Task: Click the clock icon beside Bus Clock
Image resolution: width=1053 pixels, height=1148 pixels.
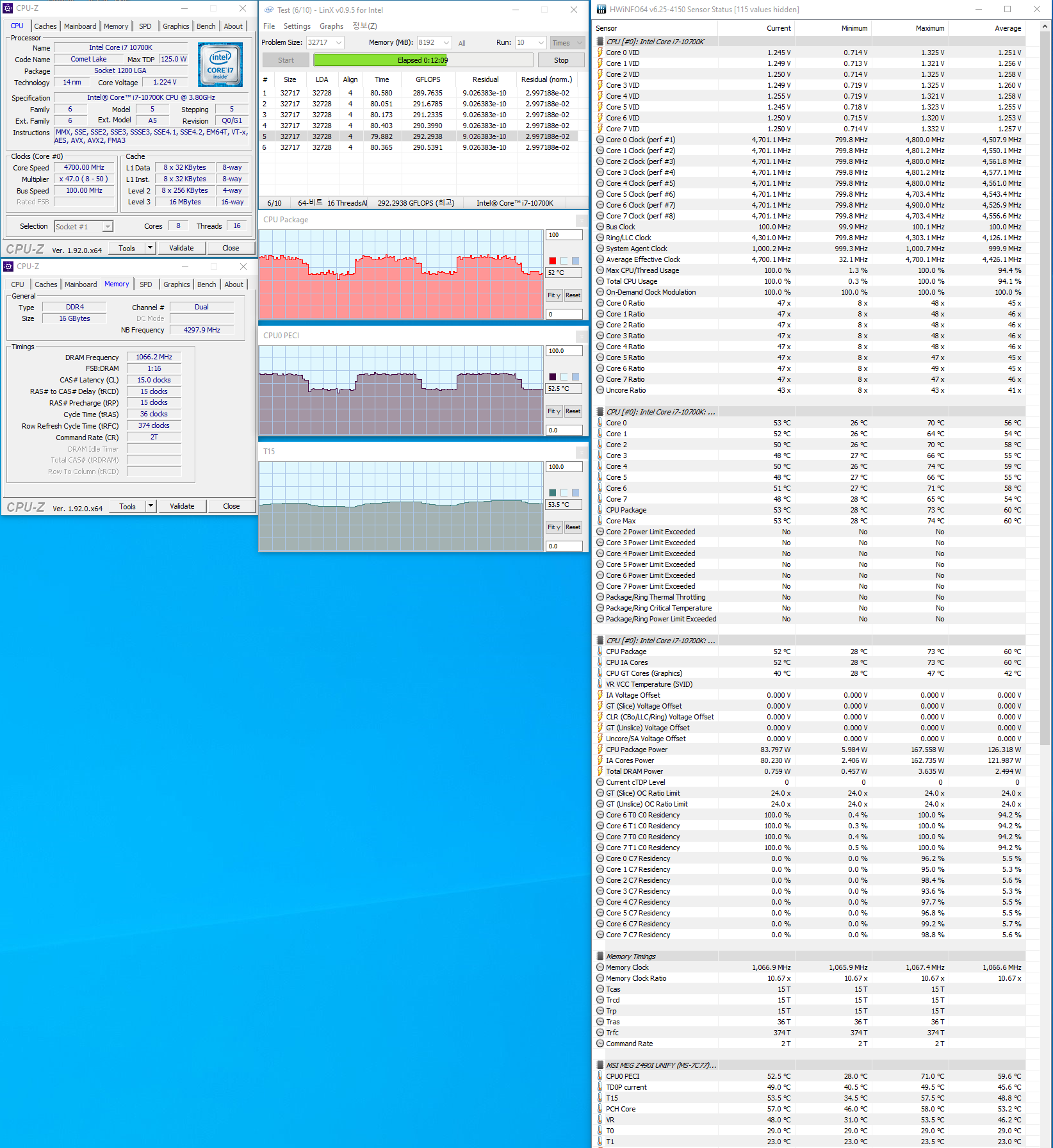Action: tap(600, 227)
